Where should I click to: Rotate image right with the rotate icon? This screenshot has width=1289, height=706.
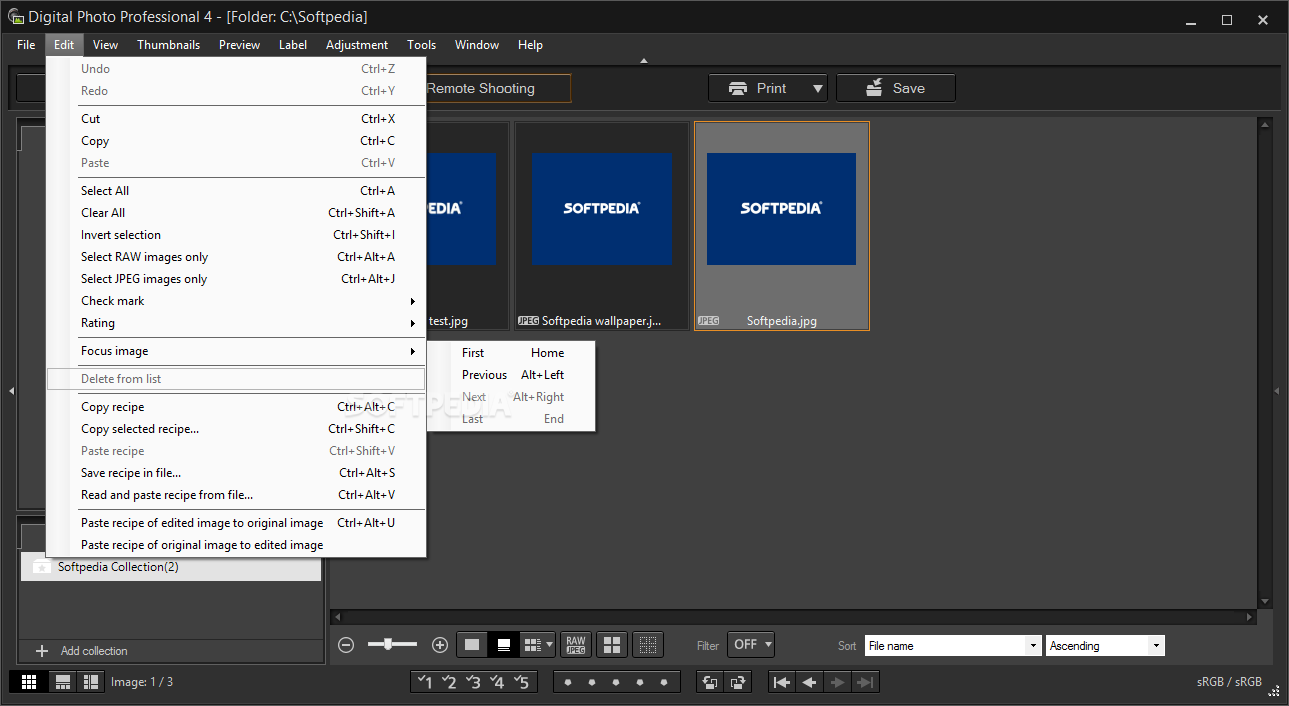[x=738, y=682]
